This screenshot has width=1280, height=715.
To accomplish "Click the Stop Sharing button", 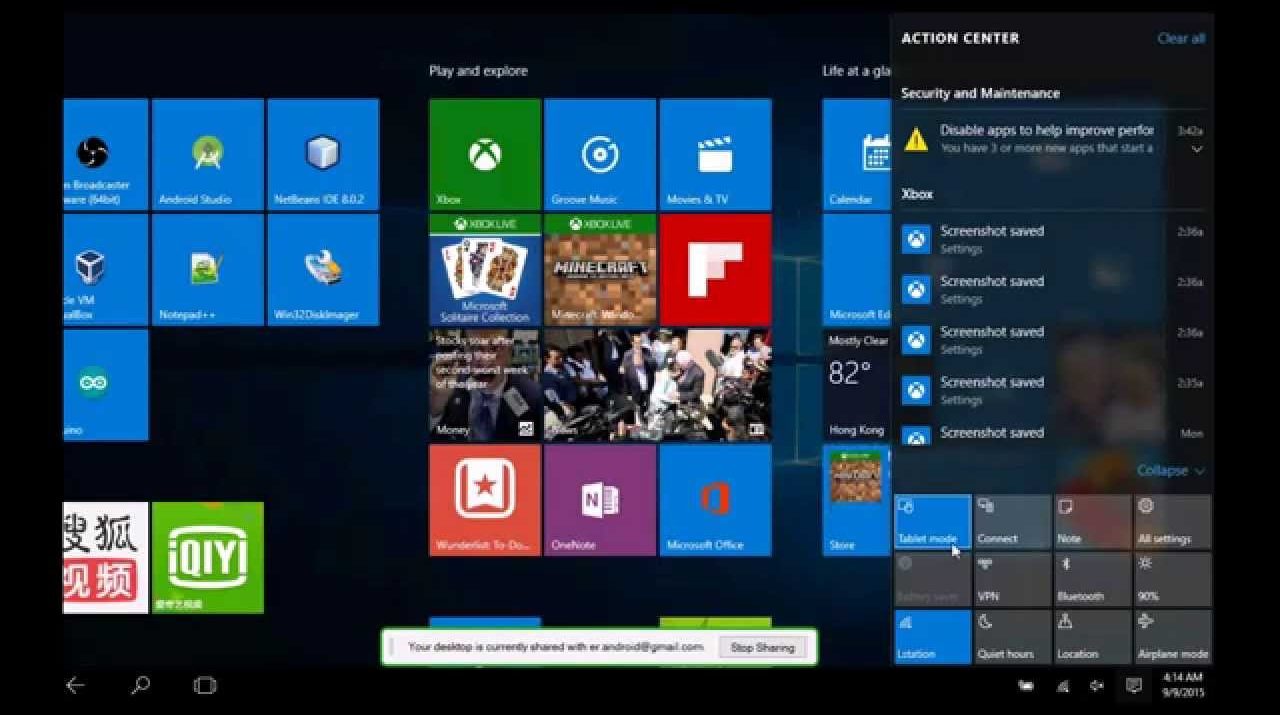I will pos(762,648).
